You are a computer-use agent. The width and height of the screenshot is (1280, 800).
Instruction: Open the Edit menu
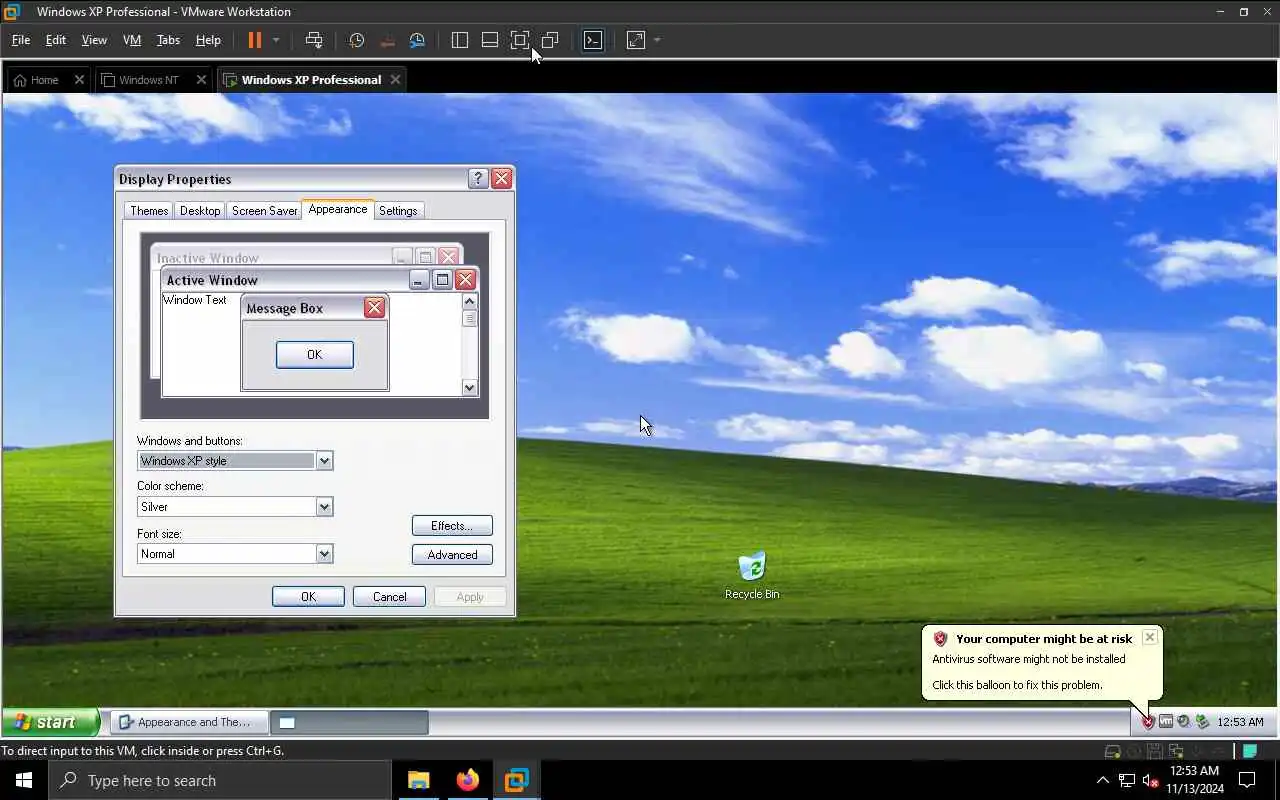(56, 40)
